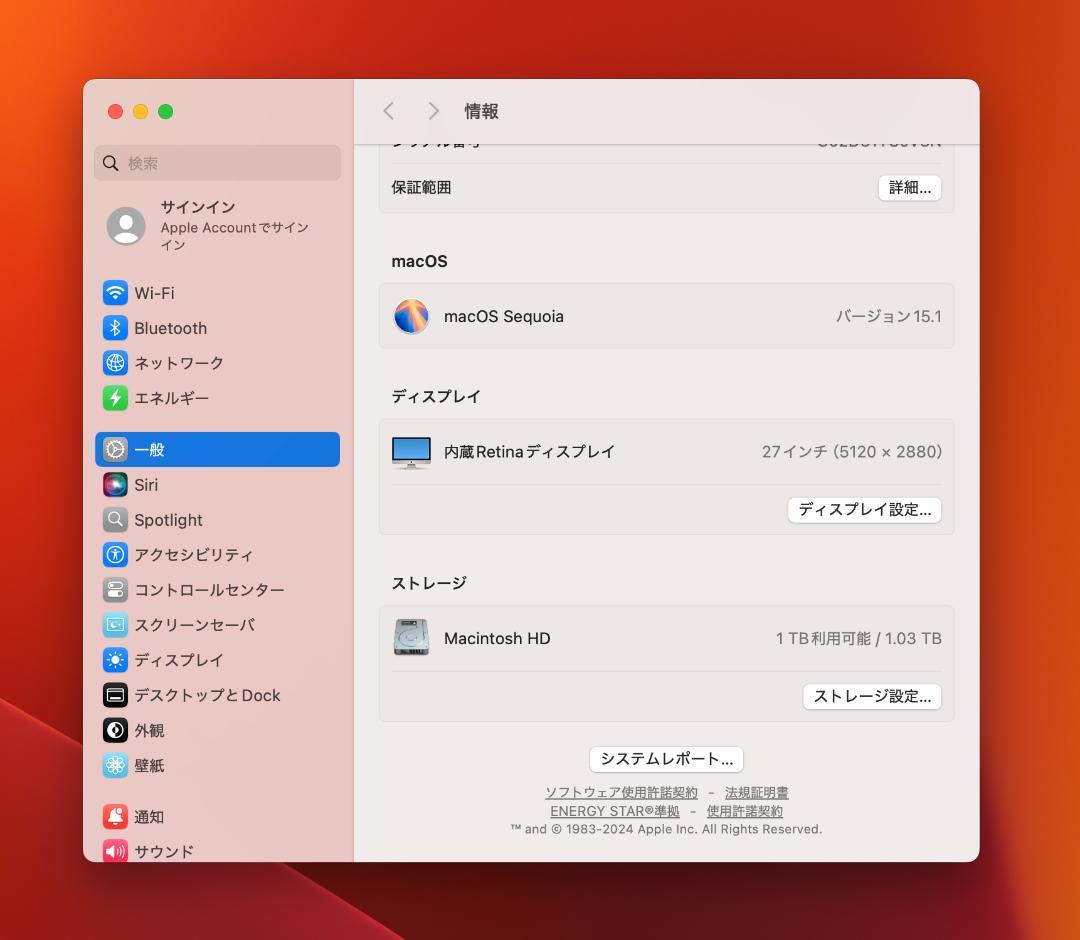
Task: Open the ENERGY STAR準拠 link
Action: 613,810
